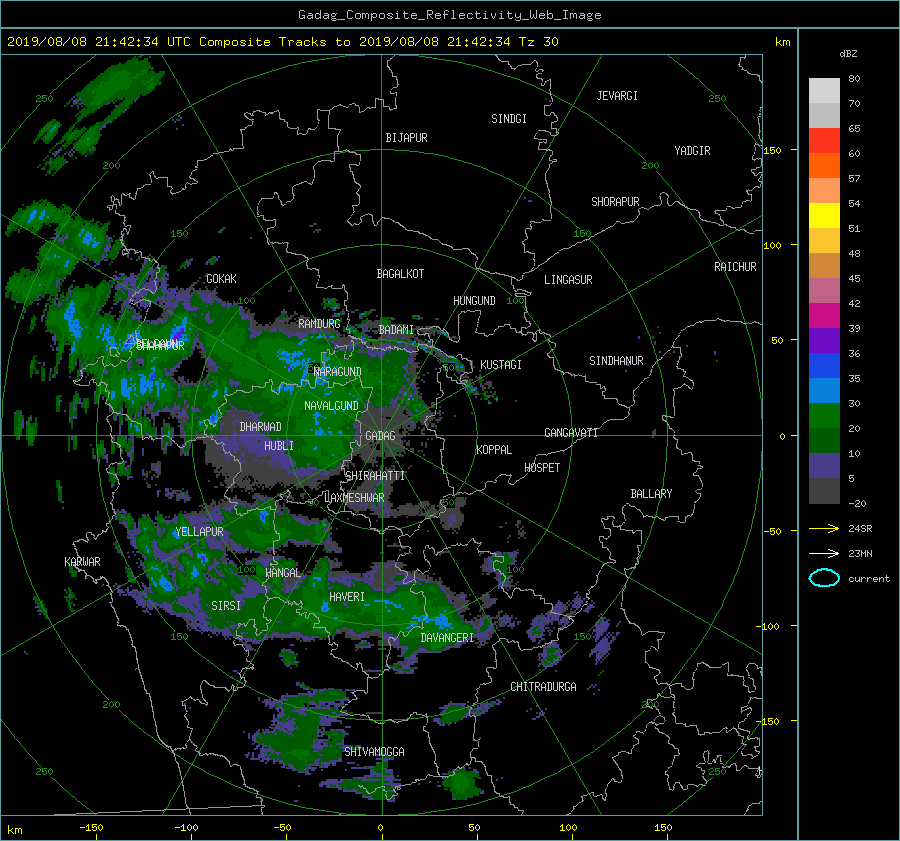Click the SHIVAMOGGA city label
The width and height of the screenshot is (900, 841).
[x=374, y=752]
